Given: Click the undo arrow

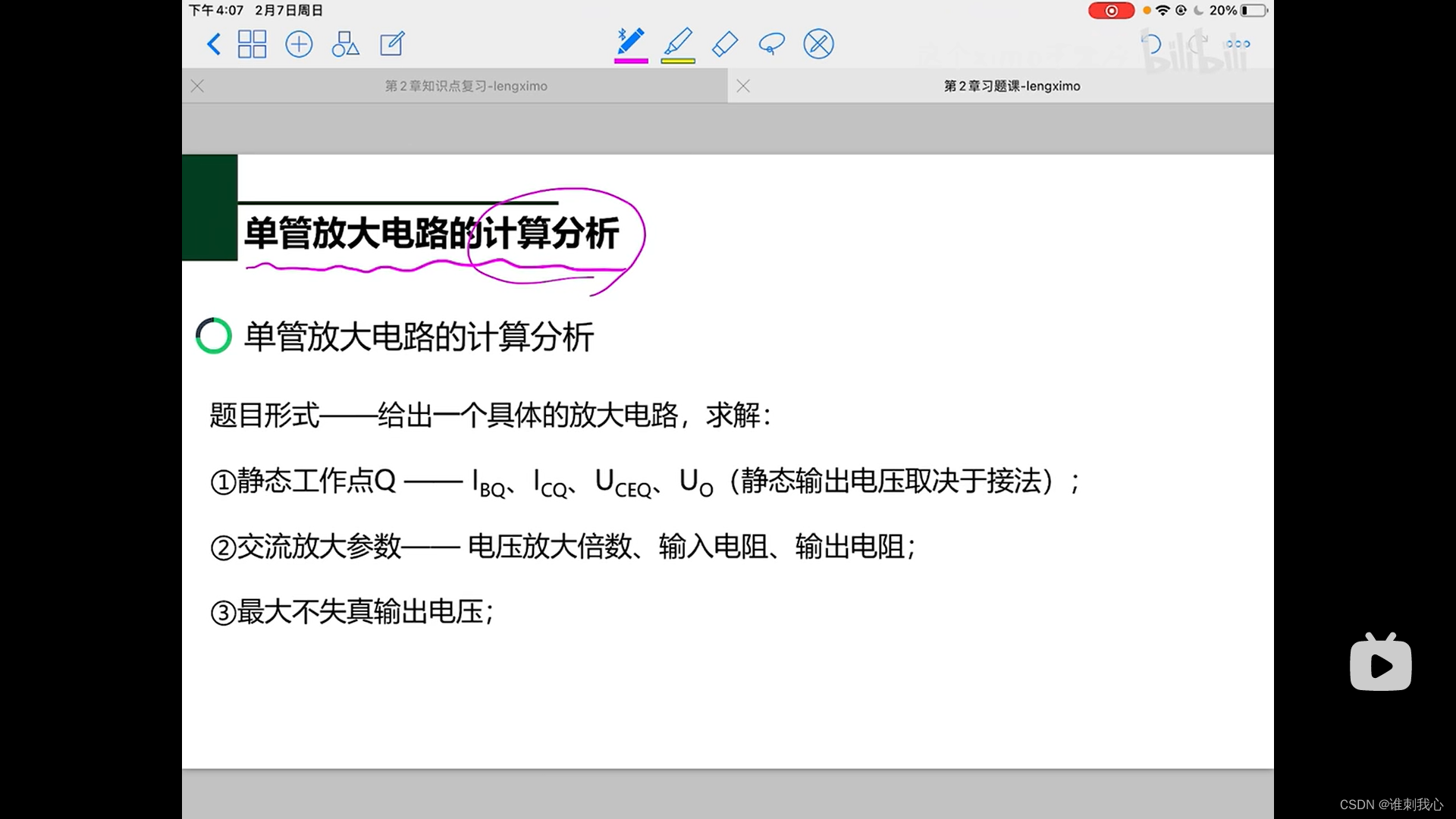Looking at the screenshot, I should point(1151,44).
